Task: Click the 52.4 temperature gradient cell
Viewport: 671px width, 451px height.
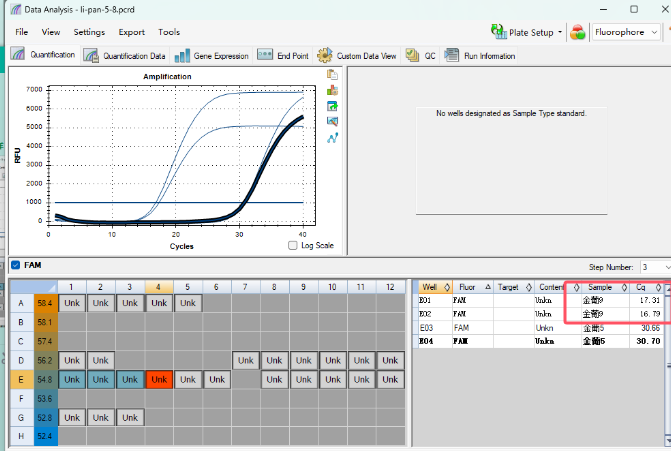Action: [x=45, y=436]
